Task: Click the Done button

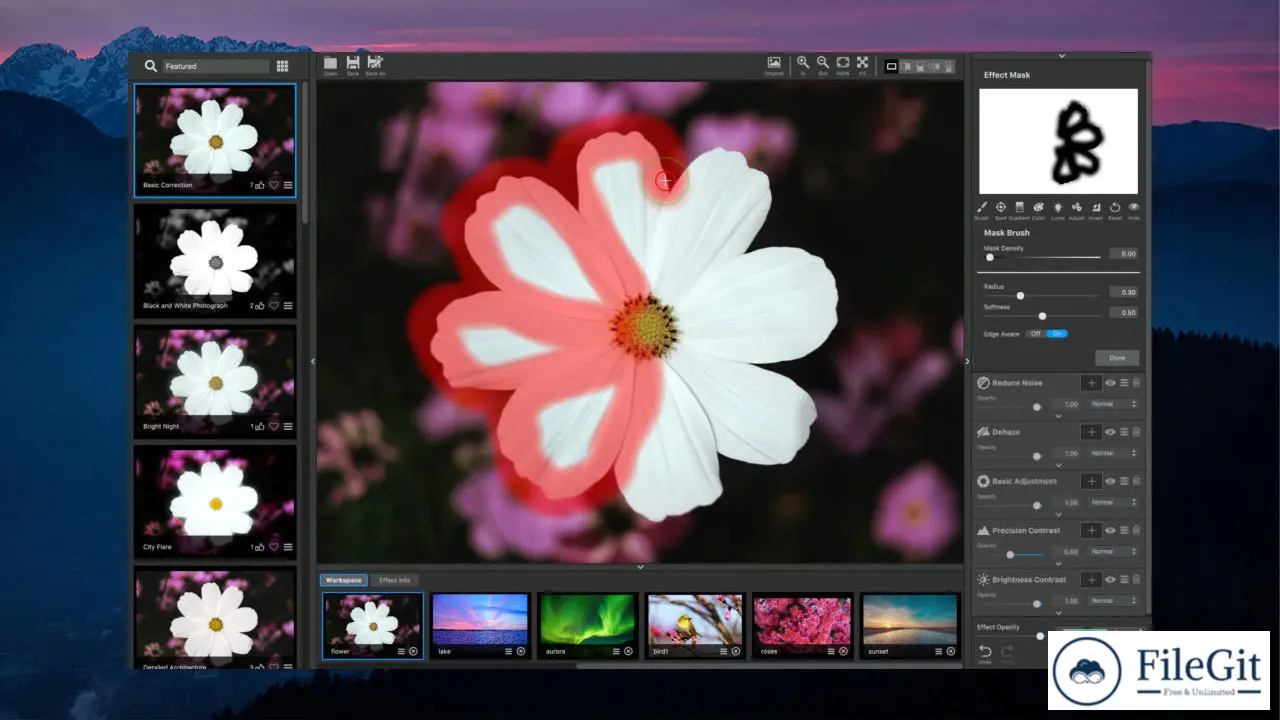Action: (x=1117, y=358)
